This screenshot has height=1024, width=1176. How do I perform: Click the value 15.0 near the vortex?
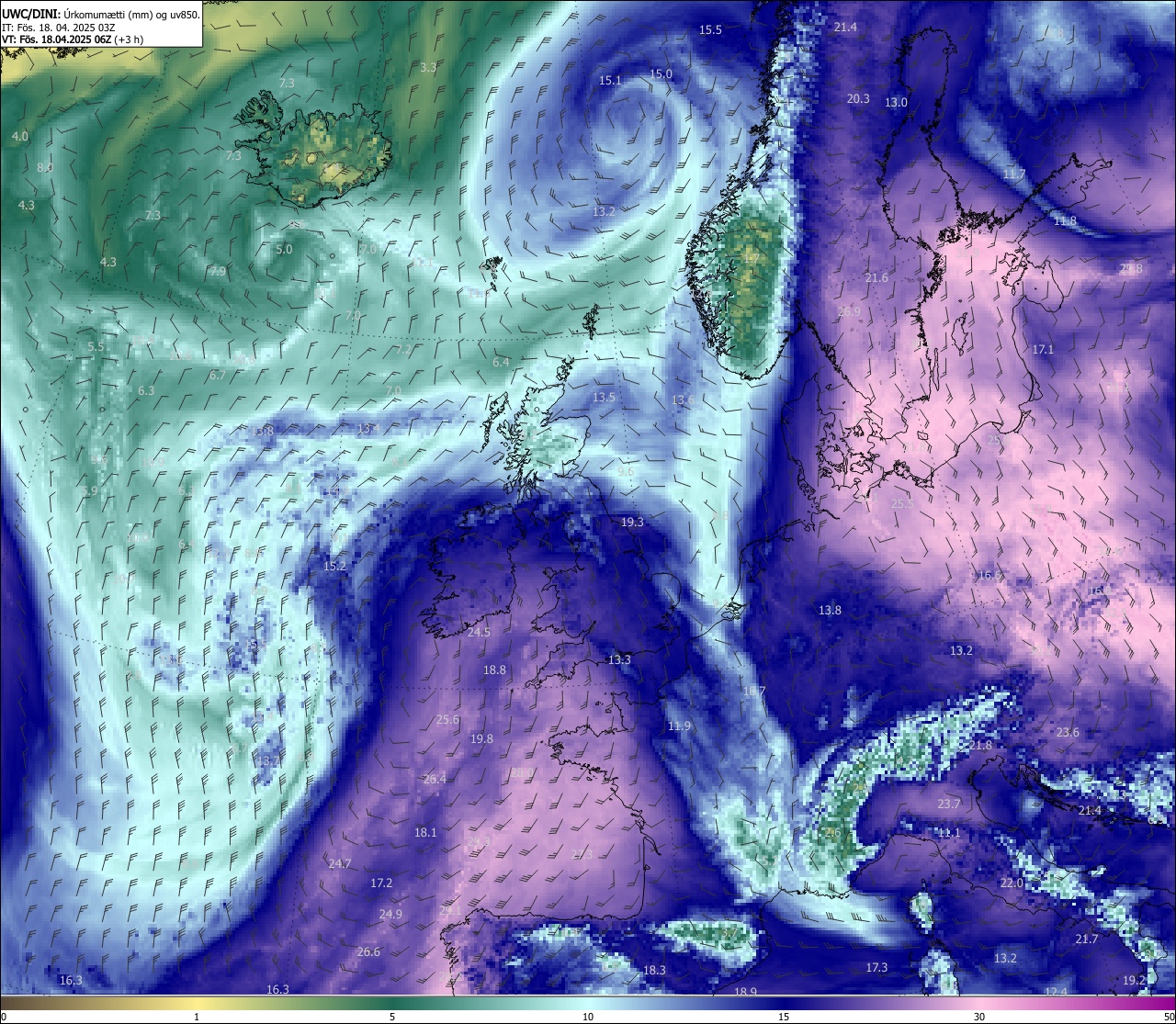[x=661, y=74]
